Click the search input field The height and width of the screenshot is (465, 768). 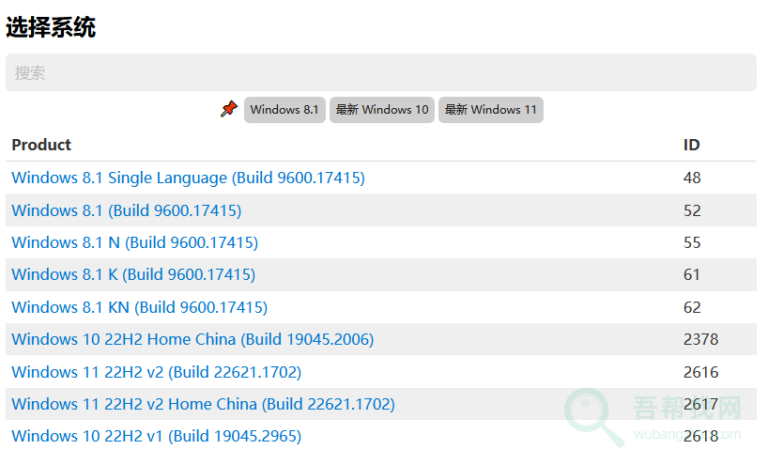point(380,73)
